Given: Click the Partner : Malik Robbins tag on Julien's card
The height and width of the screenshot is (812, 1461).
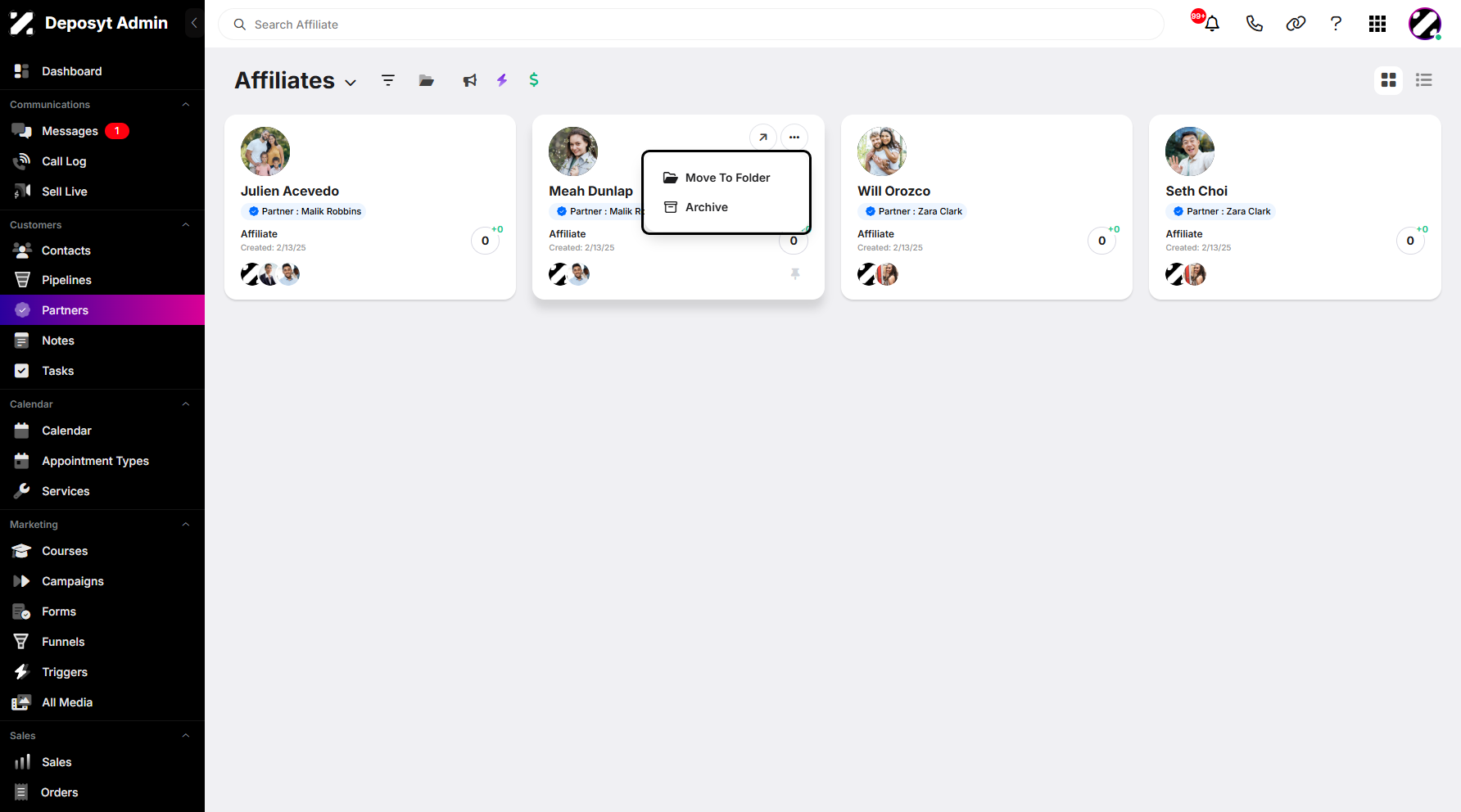Looking at the screenshot, I should [305, 211].
